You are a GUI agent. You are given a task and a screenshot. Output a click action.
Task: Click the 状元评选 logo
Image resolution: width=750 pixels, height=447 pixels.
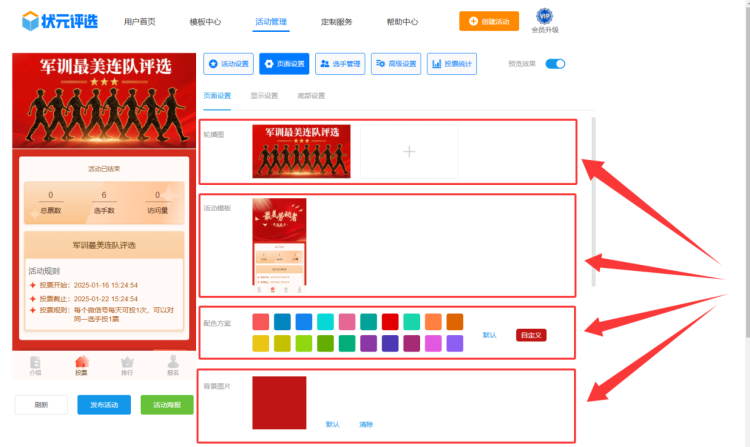pos(60,20)
